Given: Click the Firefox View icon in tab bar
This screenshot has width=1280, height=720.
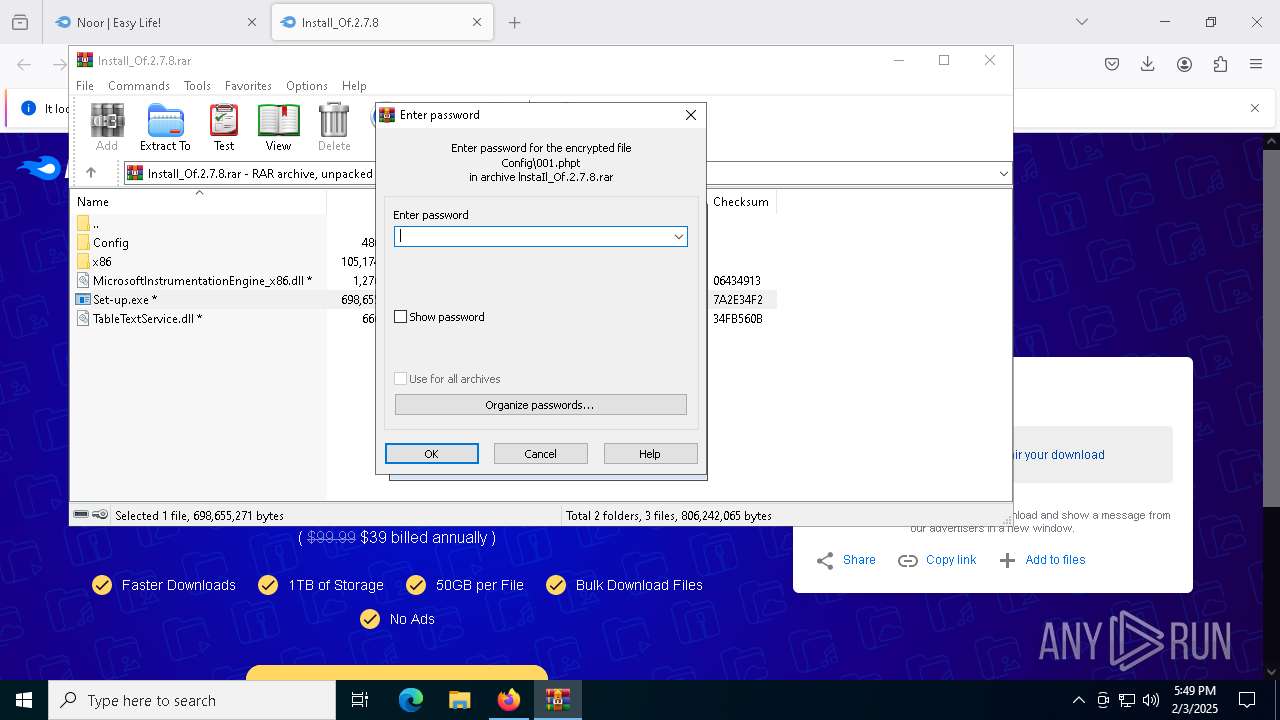Looking at the screenshot, I should coord(20,22).
